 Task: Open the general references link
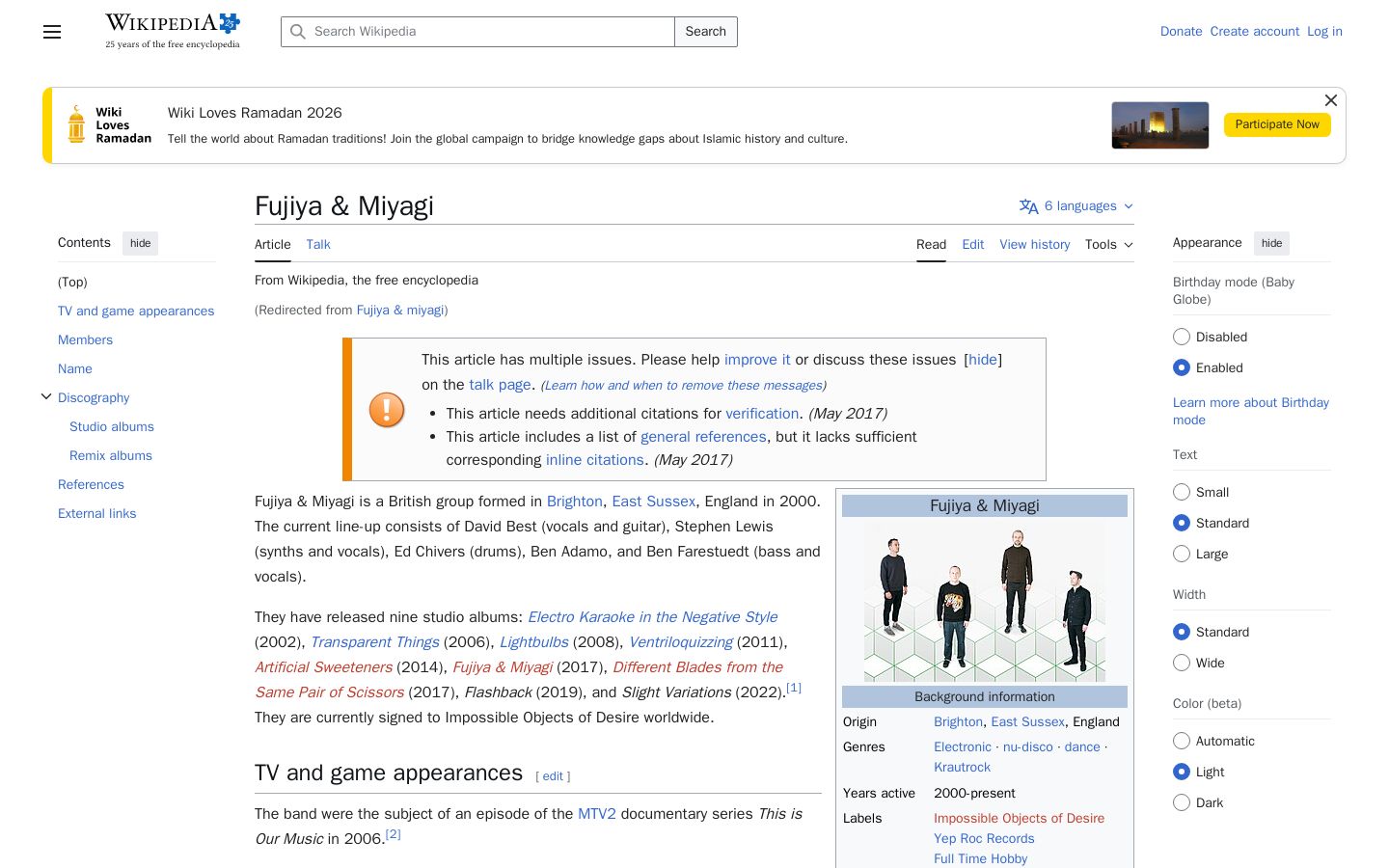(703, 437)
